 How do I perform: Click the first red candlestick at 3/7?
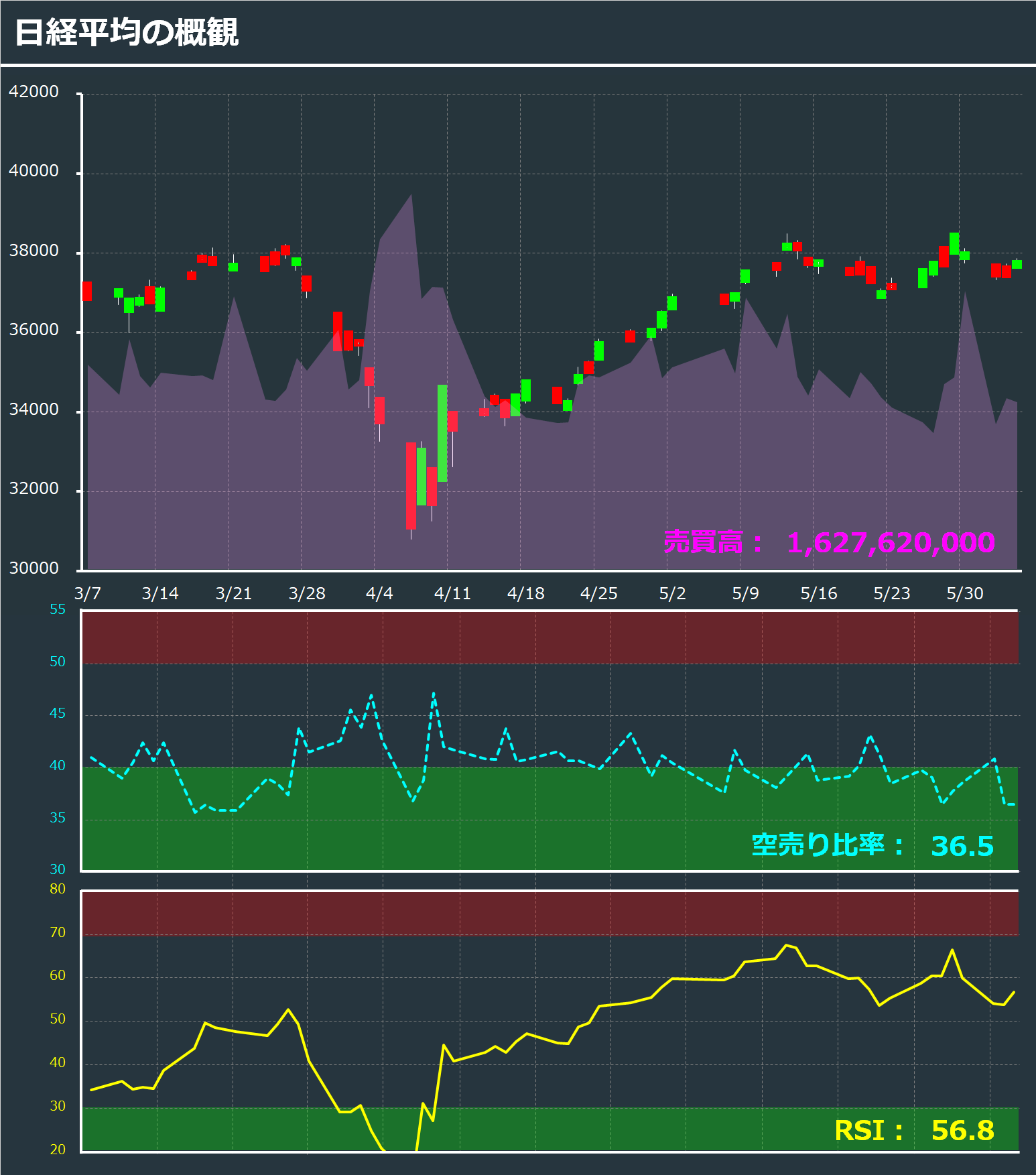[87, 291]
